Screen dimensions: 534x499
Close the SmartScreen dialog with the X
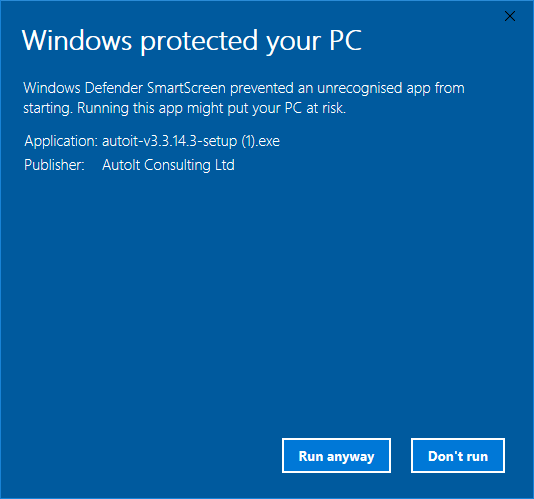tap(509, 16)
